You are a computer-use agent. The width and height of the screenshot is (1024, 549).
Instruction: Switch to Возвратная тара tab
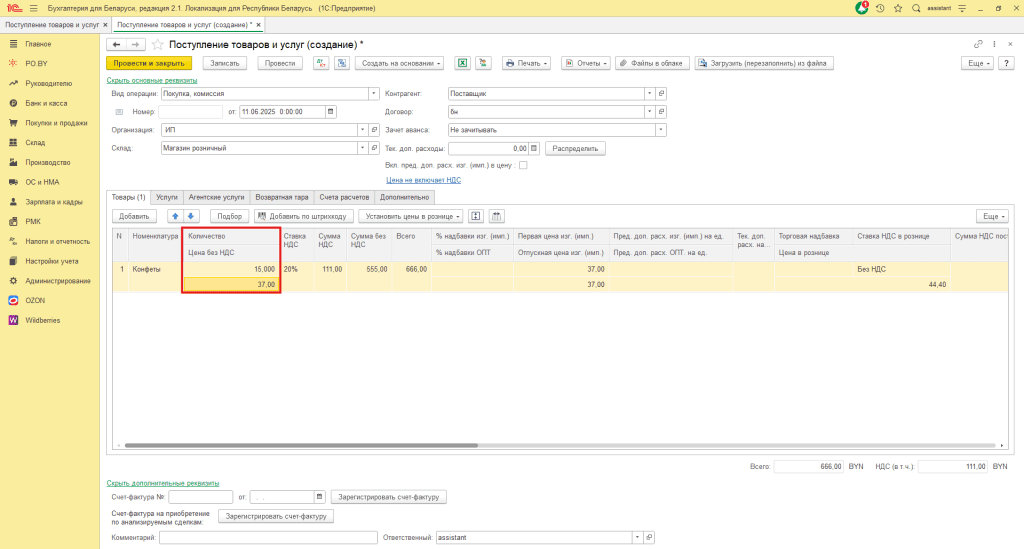pos(281,197)
